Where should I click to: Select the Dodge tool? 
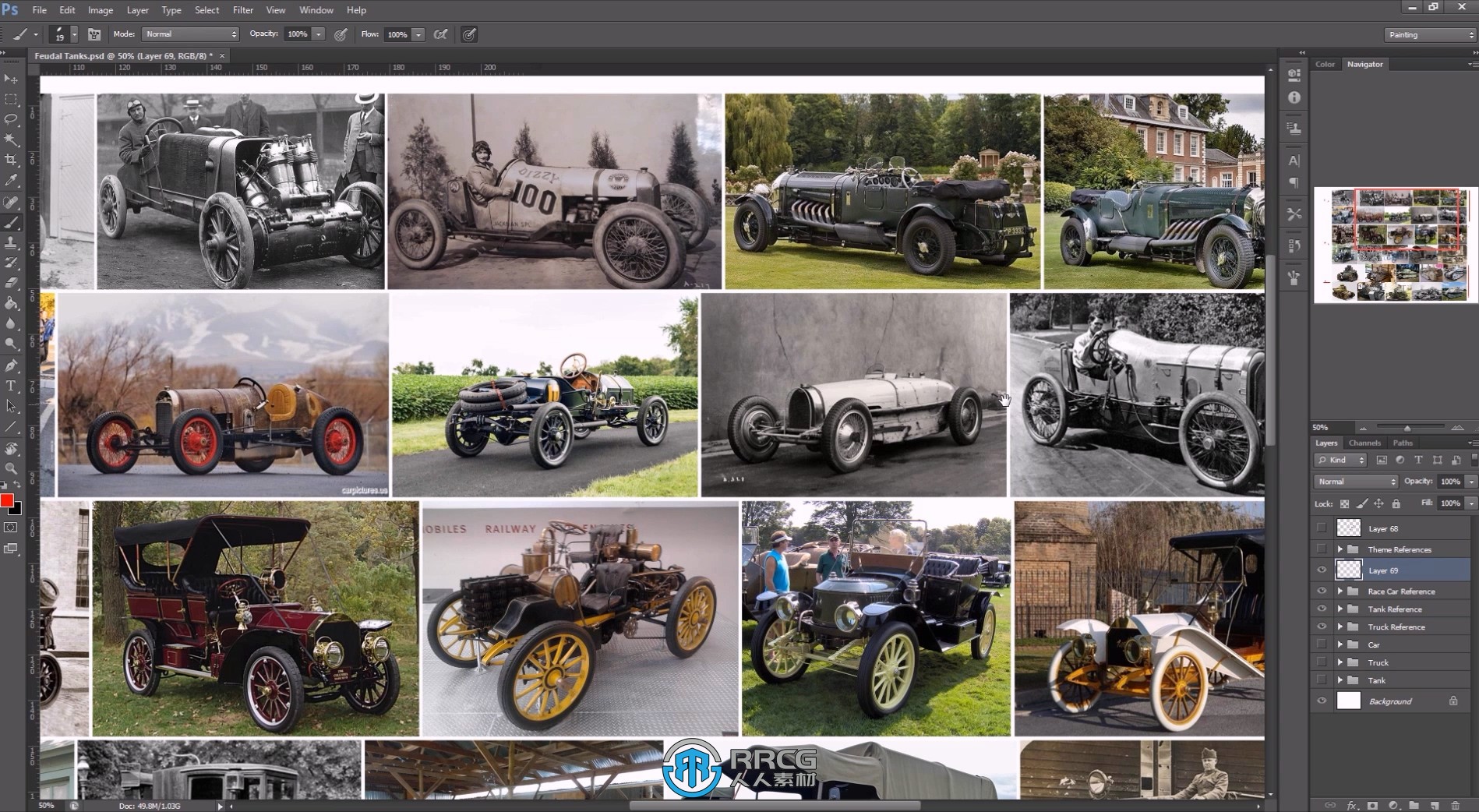pos(11,344)
